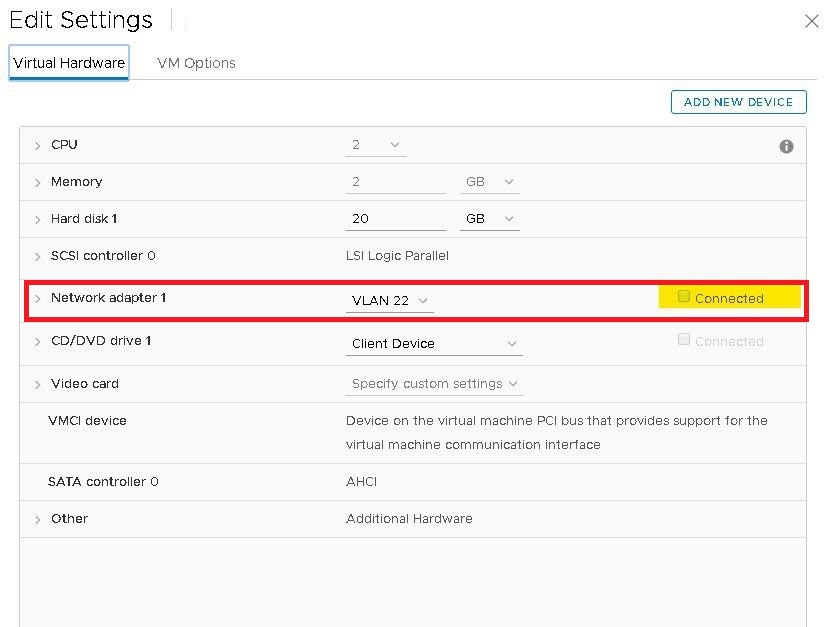This screenshot has width=838, height=627.
Task: Switch to the VM Options tab
Action: pos(196,62)
